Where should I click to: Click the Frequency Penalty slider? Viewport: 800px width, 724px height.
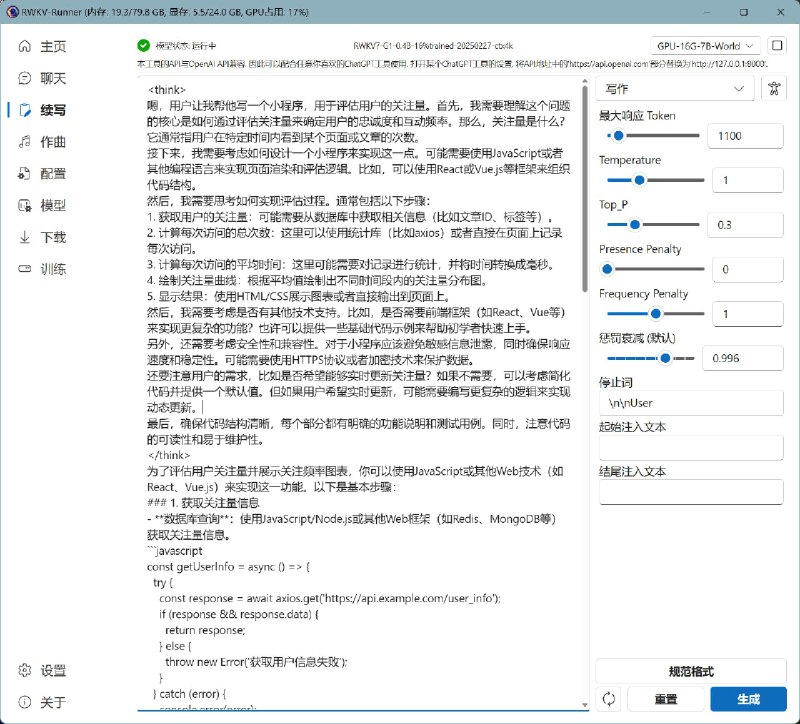pyautogui.click(x=655, y=314)
